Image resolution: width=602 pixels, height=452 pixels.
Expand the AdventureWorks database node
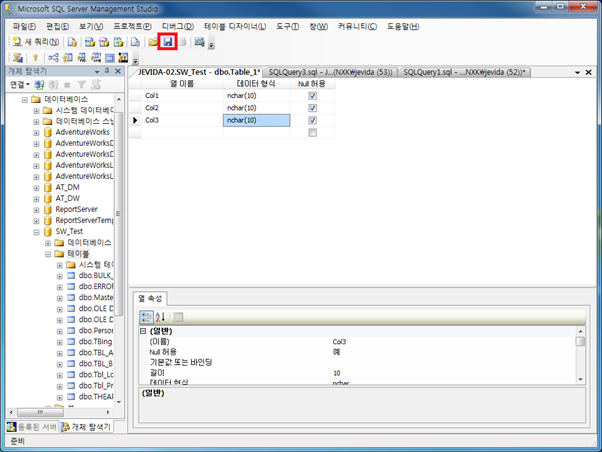(x=36, y=133)
